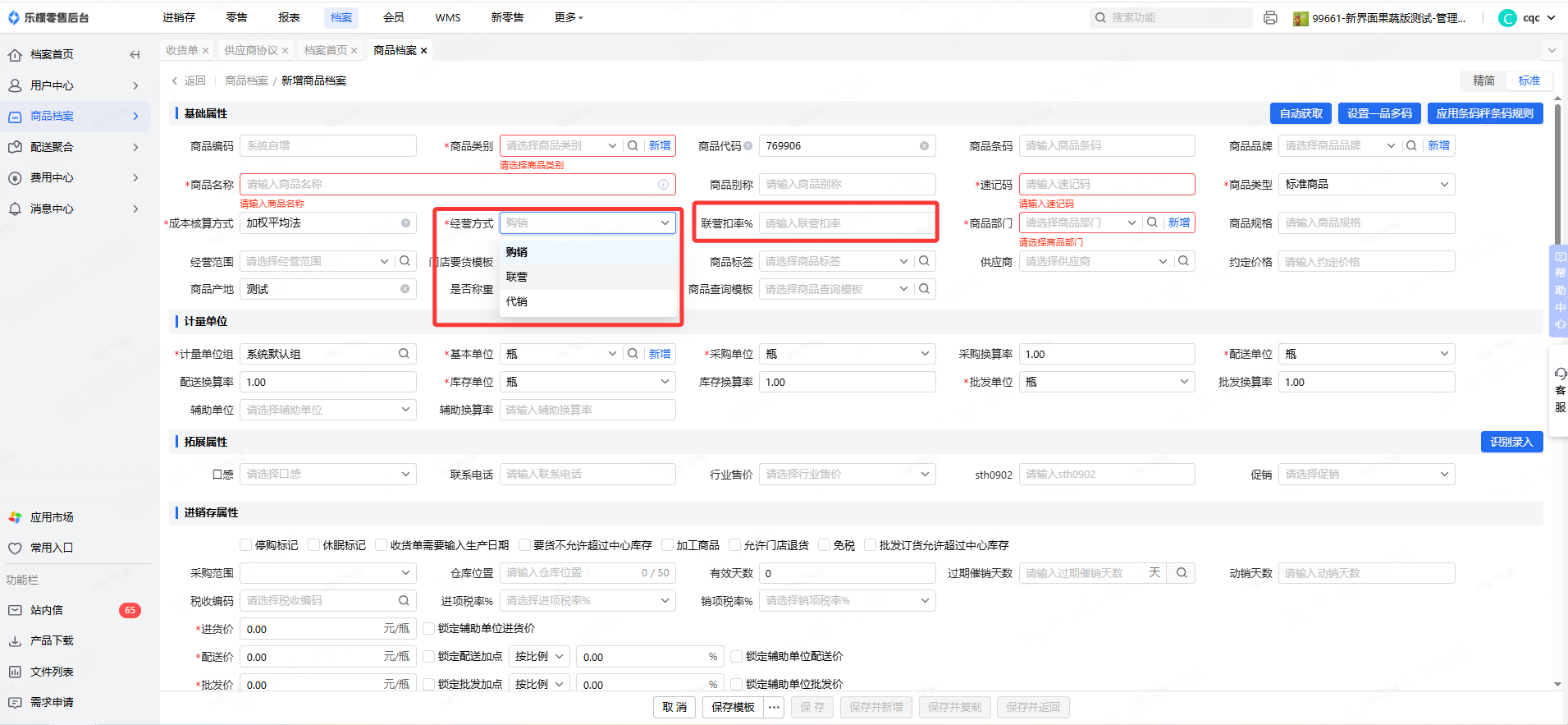
Task: Click the 商品名称 input field
Action: point(458,185)
